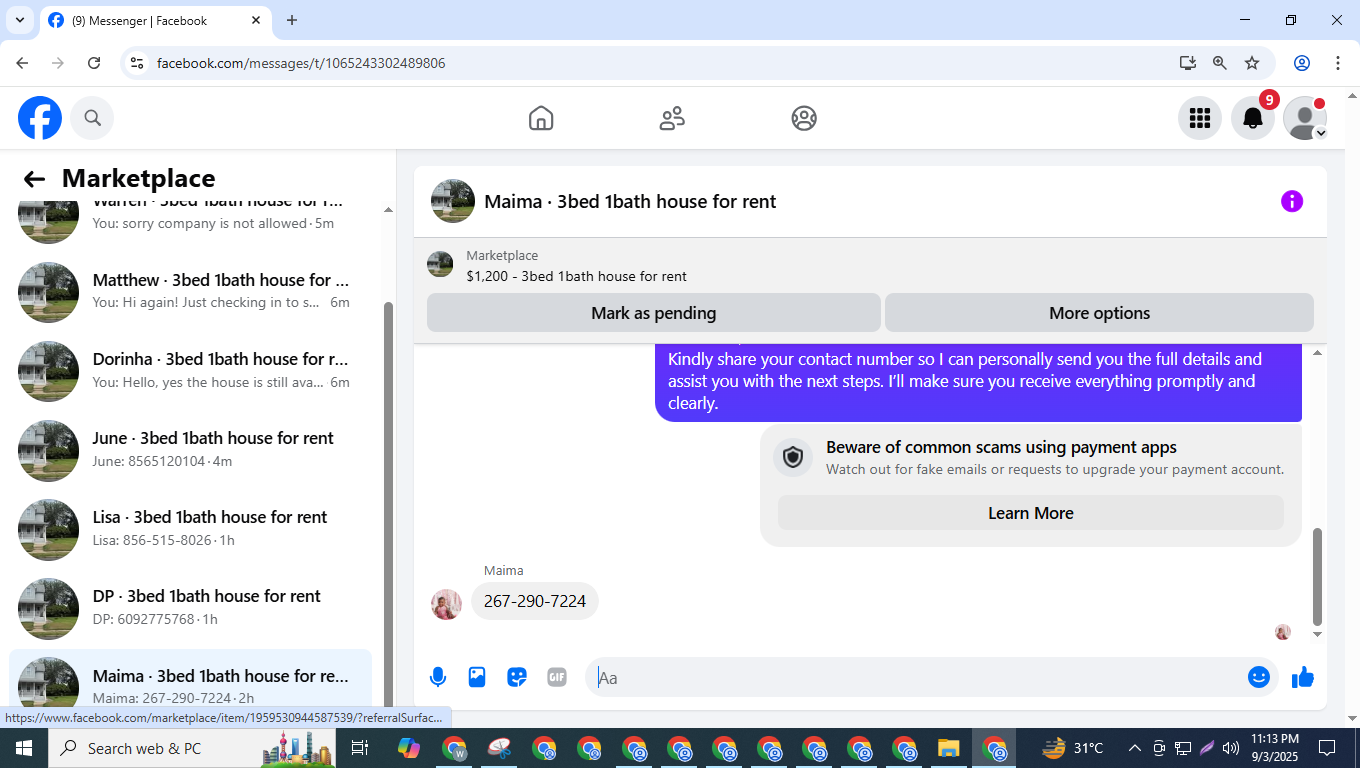The image size is (1360, 768).
Task: Open the zoom magnifier in address bar
Action: point(1219,63)
